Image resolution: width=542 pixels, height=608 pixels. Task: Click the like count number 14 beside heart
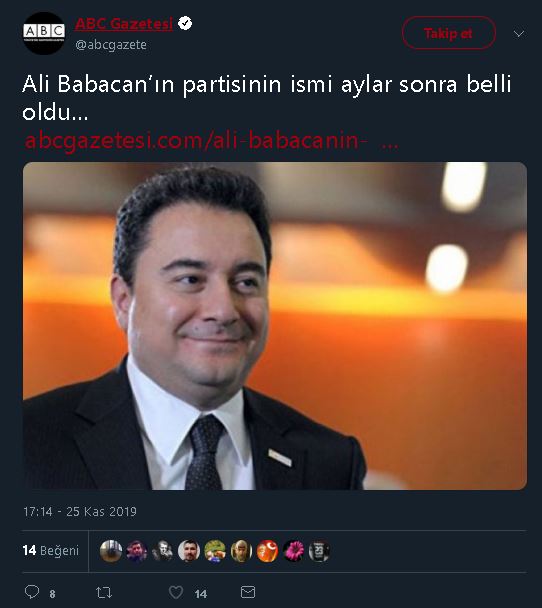pyautogui.click(x=201, y=594)
